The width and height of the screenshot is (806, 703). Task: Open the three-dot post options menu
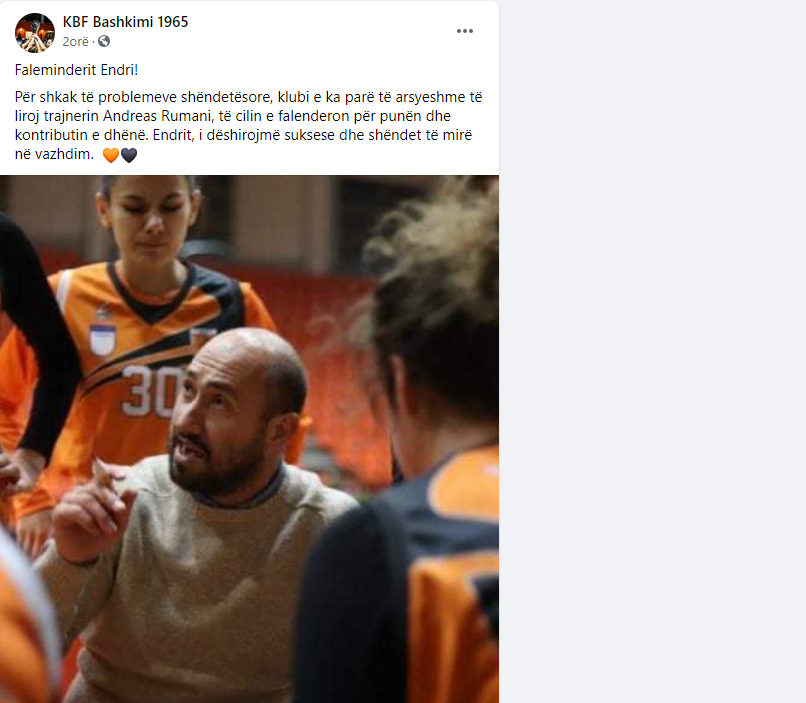tap(465, 31)
